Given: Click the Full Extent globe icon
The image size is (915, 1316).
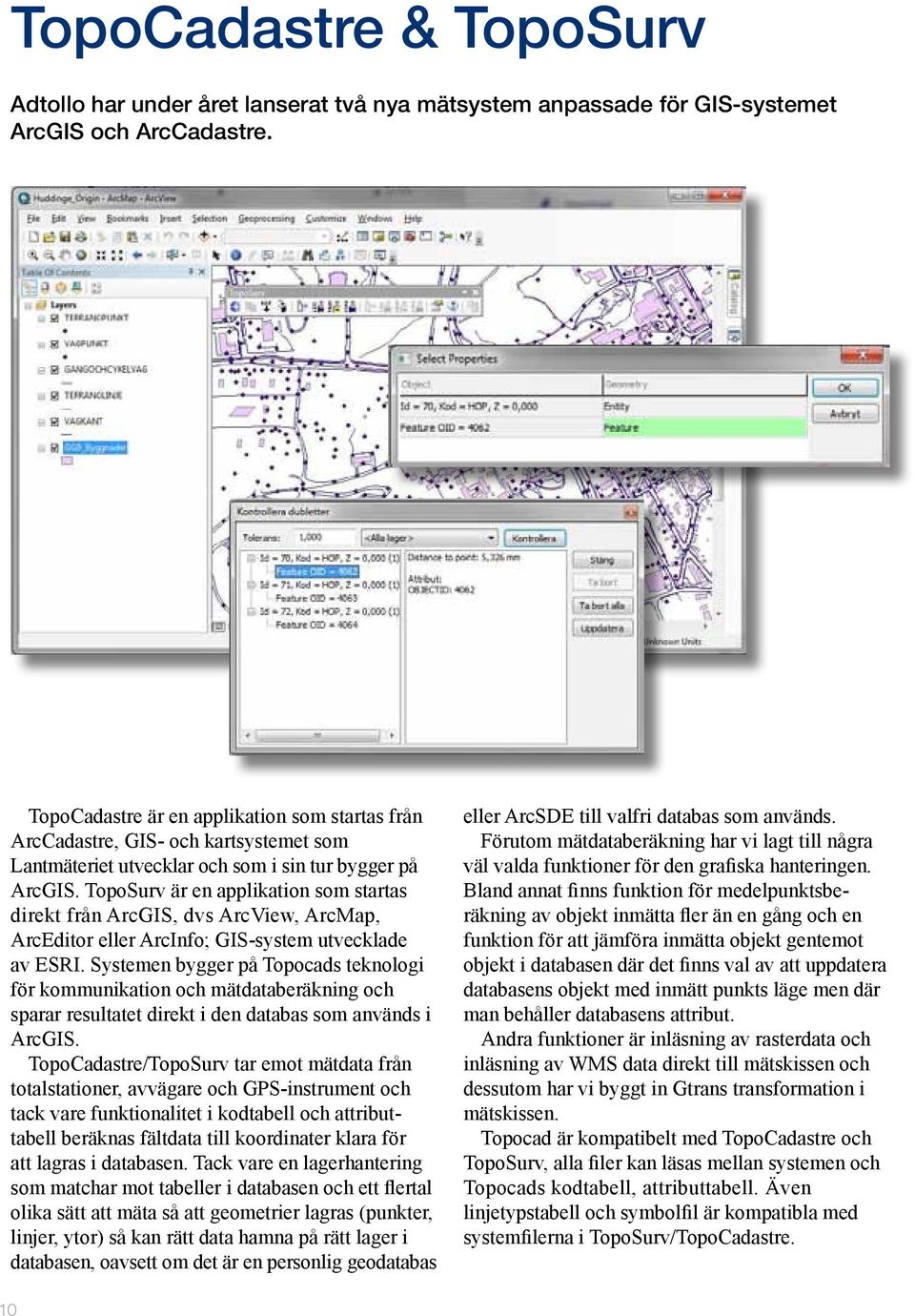Looking at the screenshot, I should pyautogui.click(x=81, y=256).
